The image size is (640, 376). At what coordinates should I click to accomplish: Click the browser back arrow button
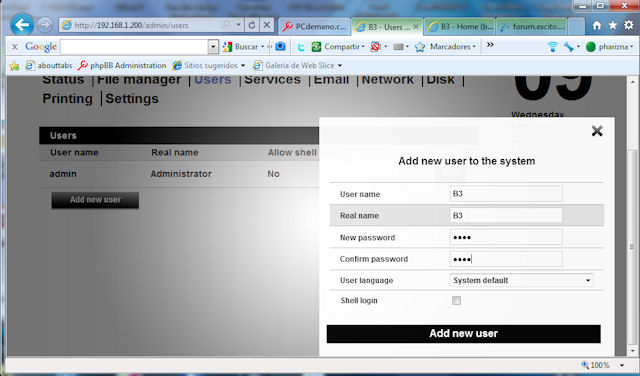[x=22, y=25]
